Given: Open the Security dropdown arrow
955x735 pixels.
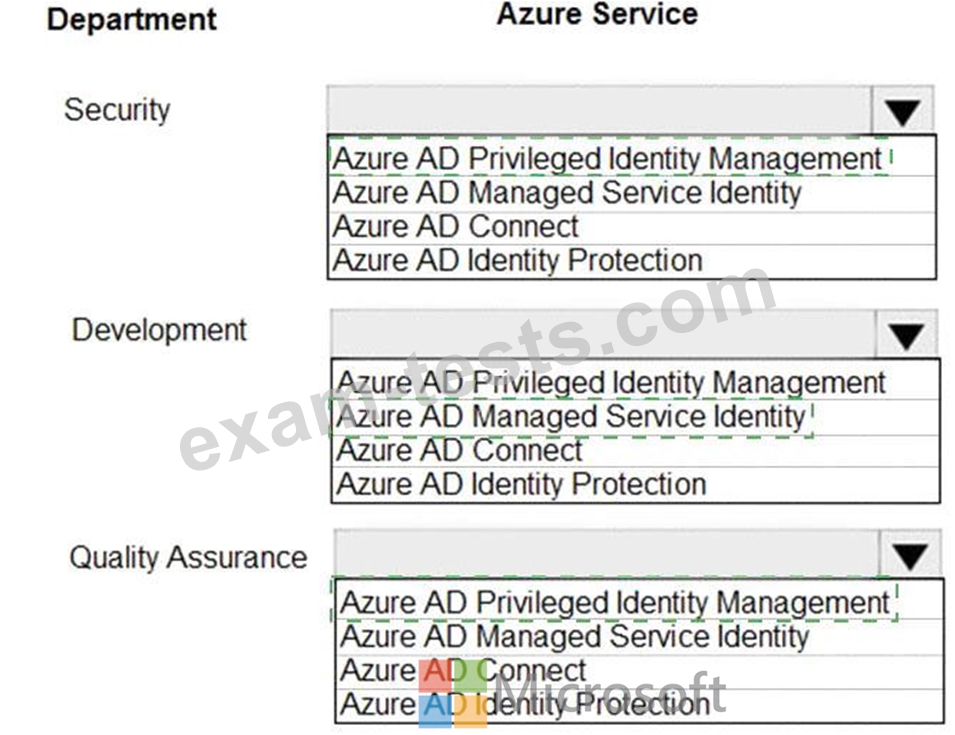Looking at the screenshot, I should (x=902, y=111).
